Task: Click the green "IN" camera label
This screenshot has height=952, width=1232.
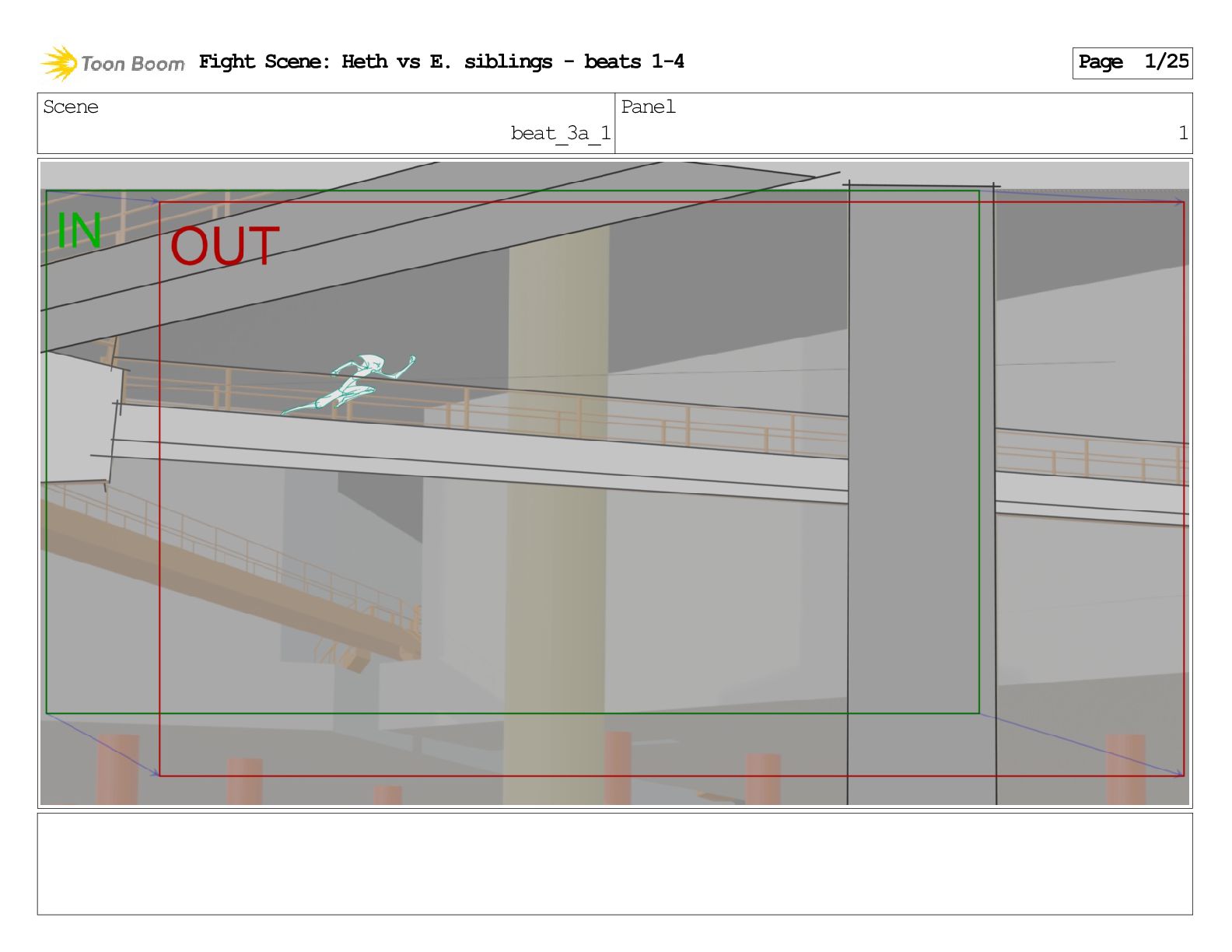Action: 79,231
